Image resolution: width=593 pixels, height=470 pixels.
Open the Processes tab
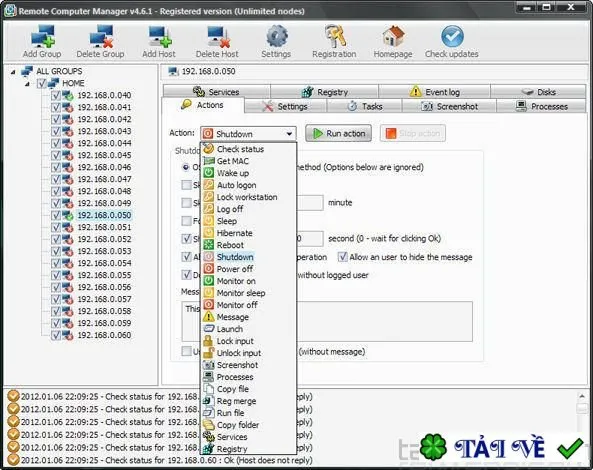[x=541, y=106]
